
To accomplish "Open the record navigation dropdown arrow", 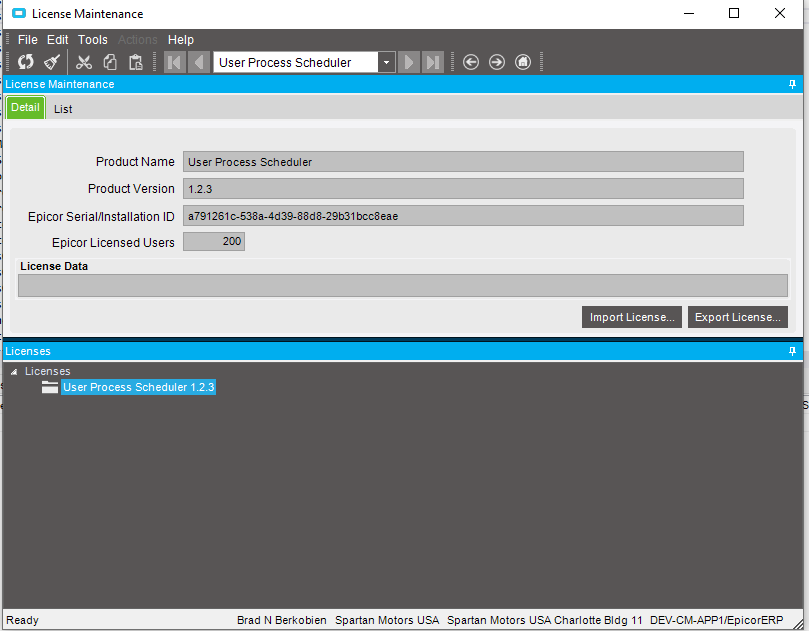I will 386,62.
